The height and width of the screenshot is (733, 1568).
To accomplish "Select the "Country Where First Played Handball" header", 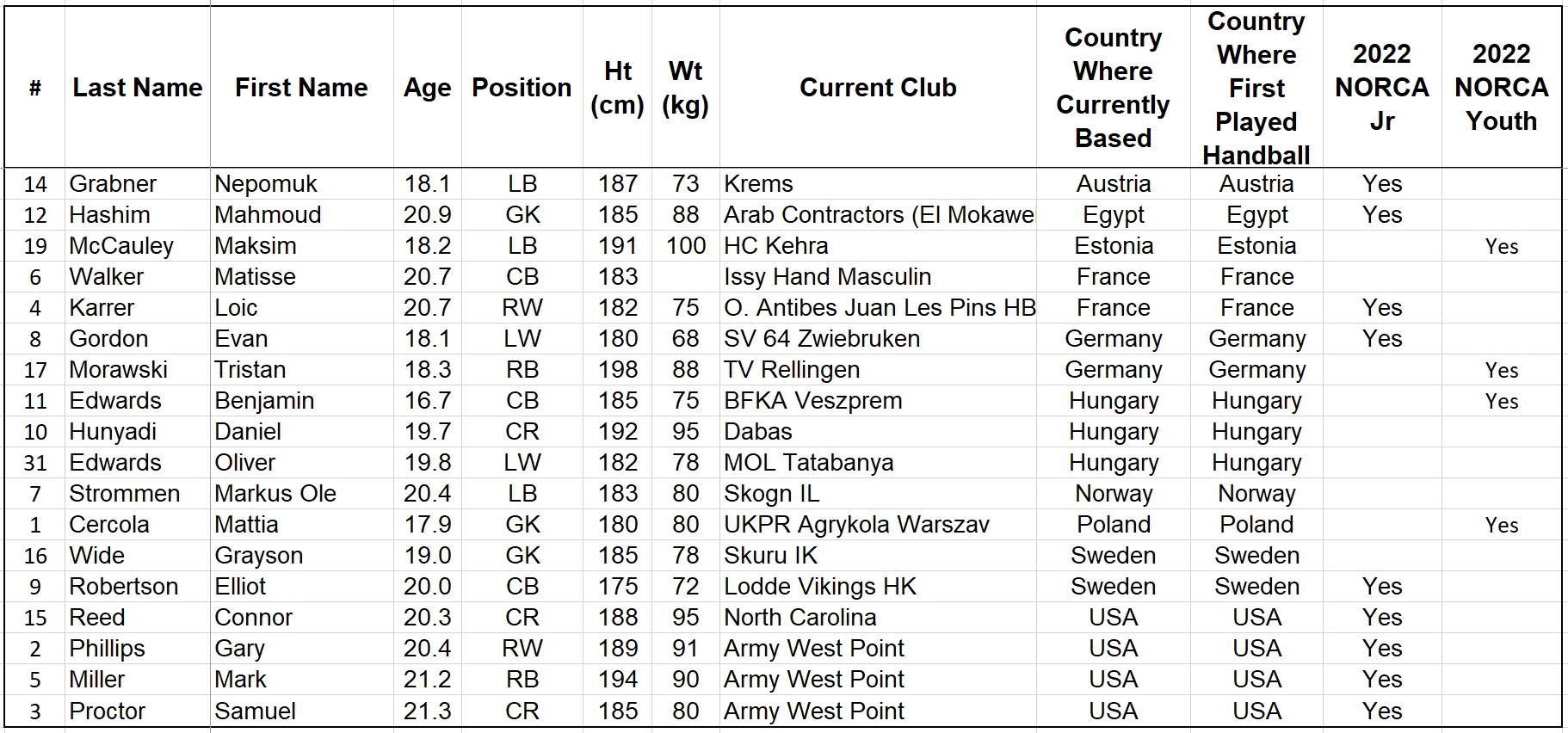I will tap(1256, 87).
